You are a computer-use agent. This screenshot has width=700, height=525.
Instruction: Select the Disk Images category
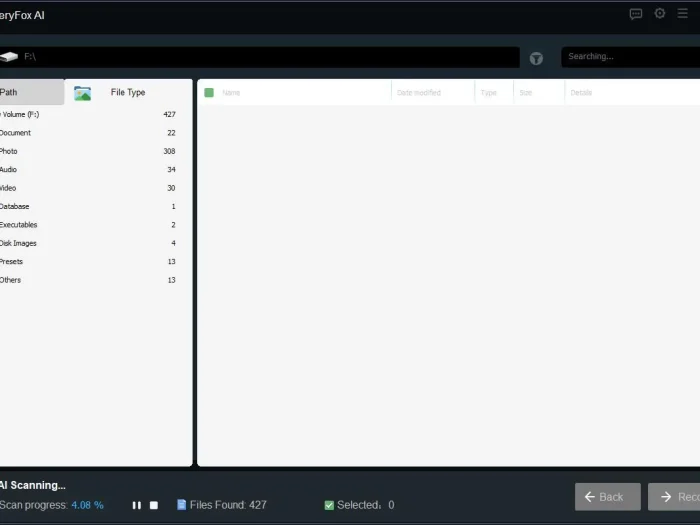18,243
